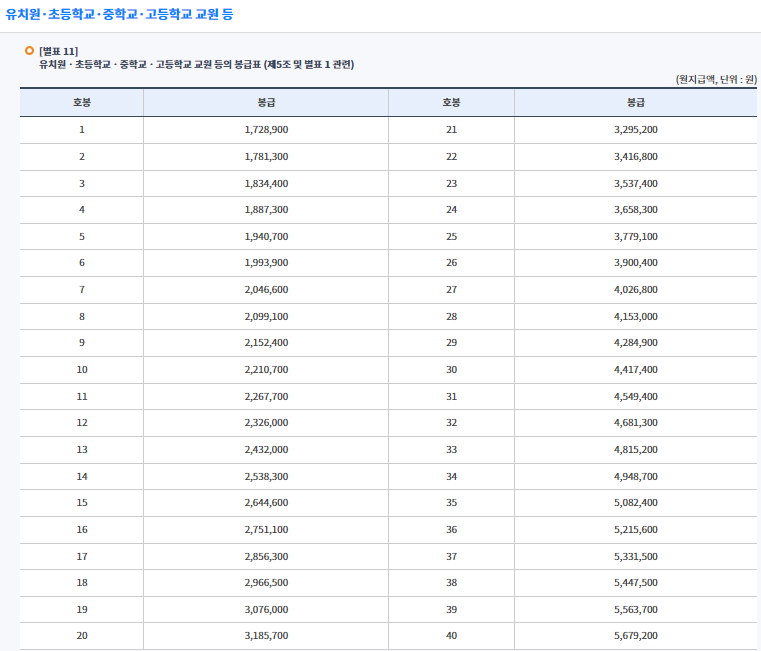Select salary cell 3,185,700

click(x=266, y=636)
